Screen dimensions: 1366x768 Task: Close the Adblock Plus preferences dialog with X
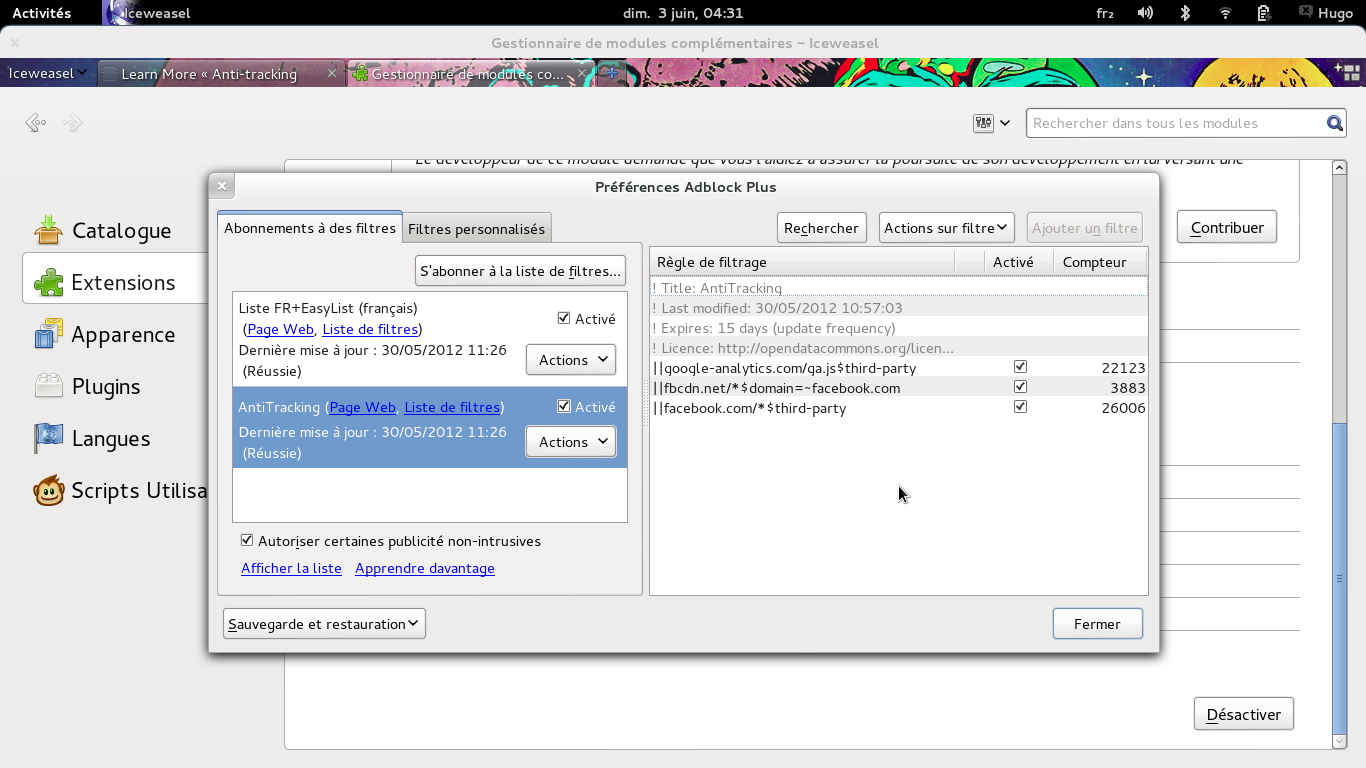[222, 186]
